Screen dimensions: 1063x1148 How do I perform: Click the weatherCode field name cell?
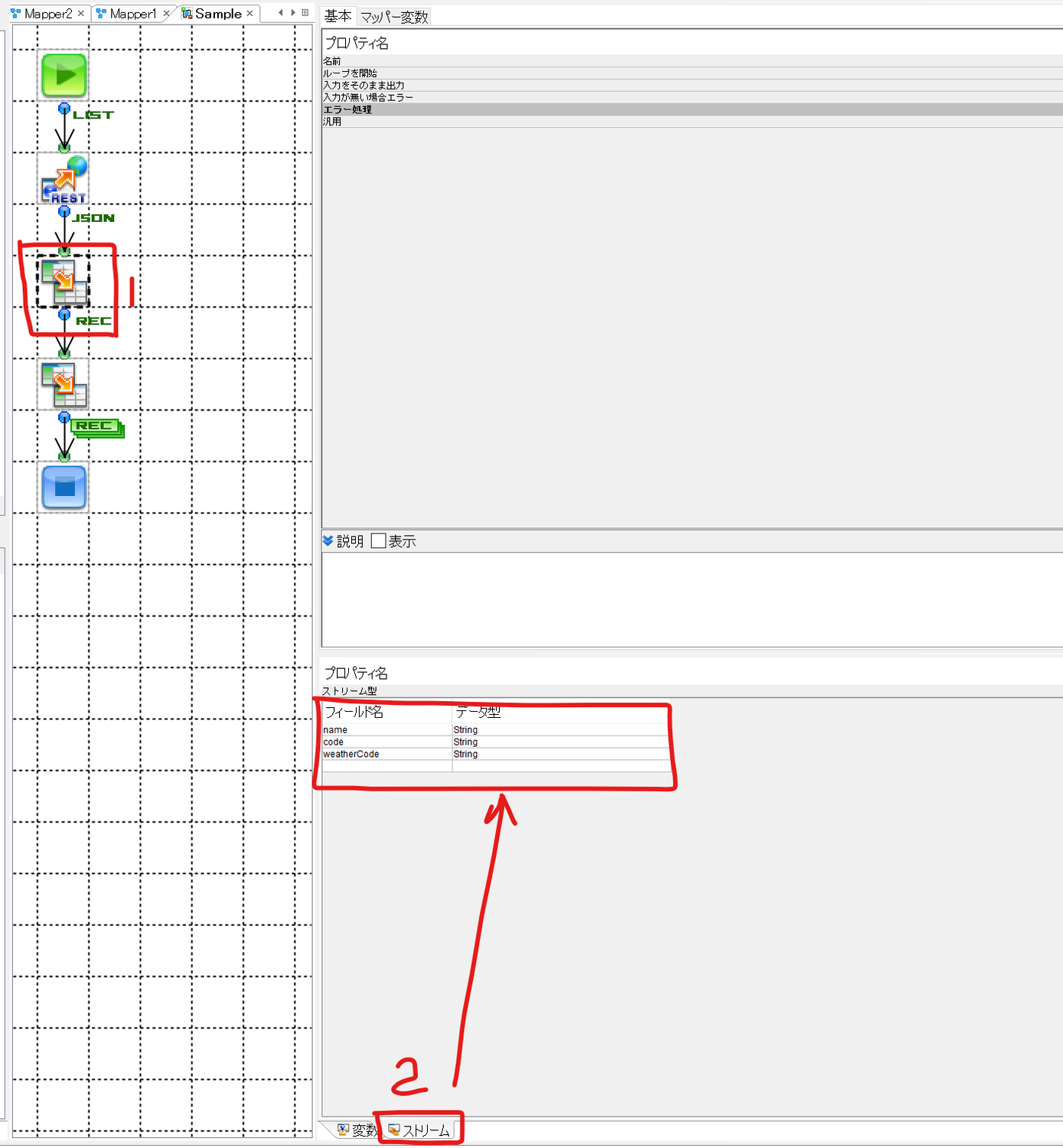point(351,755)
